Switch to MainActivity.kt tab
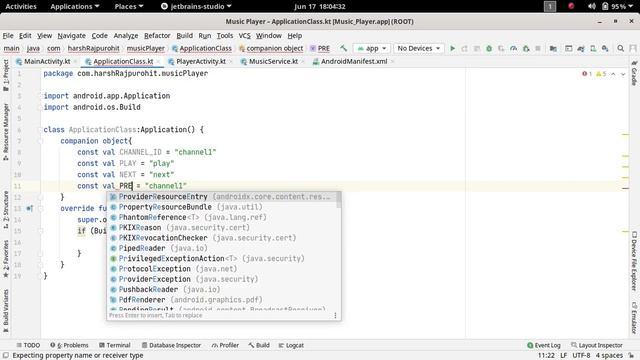This screenshot has width=640, height=360. 47,61
